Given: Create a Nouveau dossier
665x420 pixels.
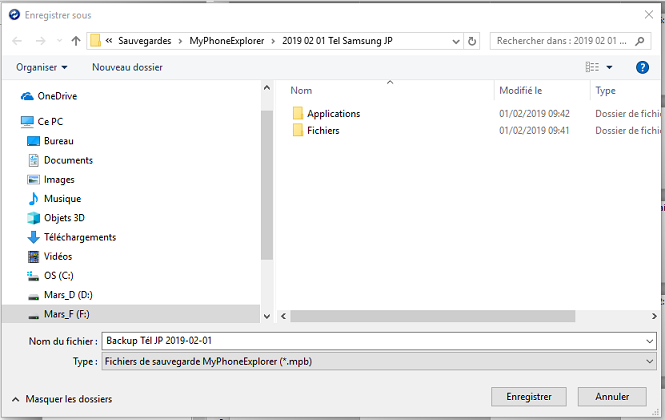Looking at the screenshot, I should tap(127, 67).
